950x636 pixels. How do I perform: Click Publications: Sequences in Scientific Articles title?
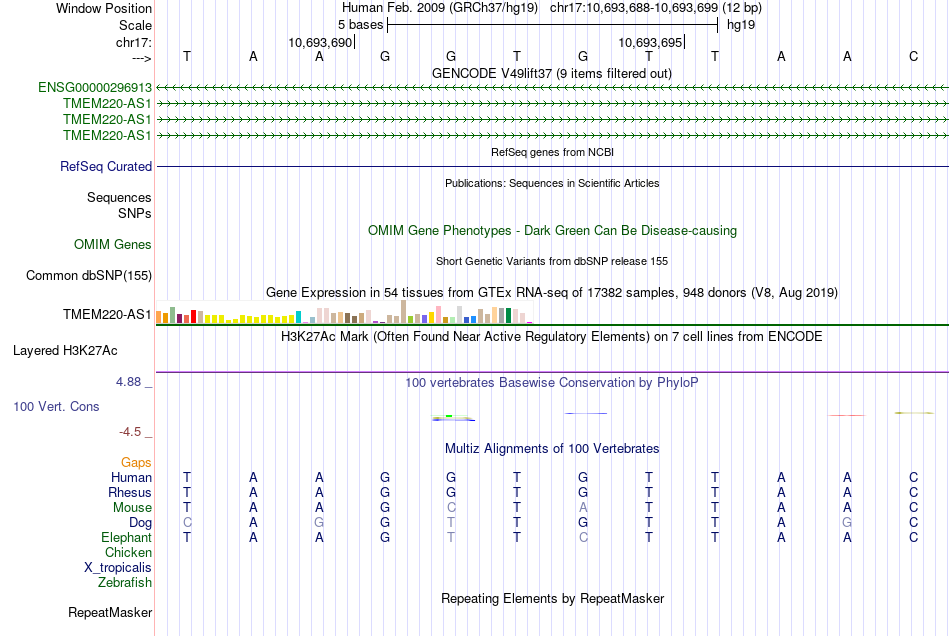(552, 184)
